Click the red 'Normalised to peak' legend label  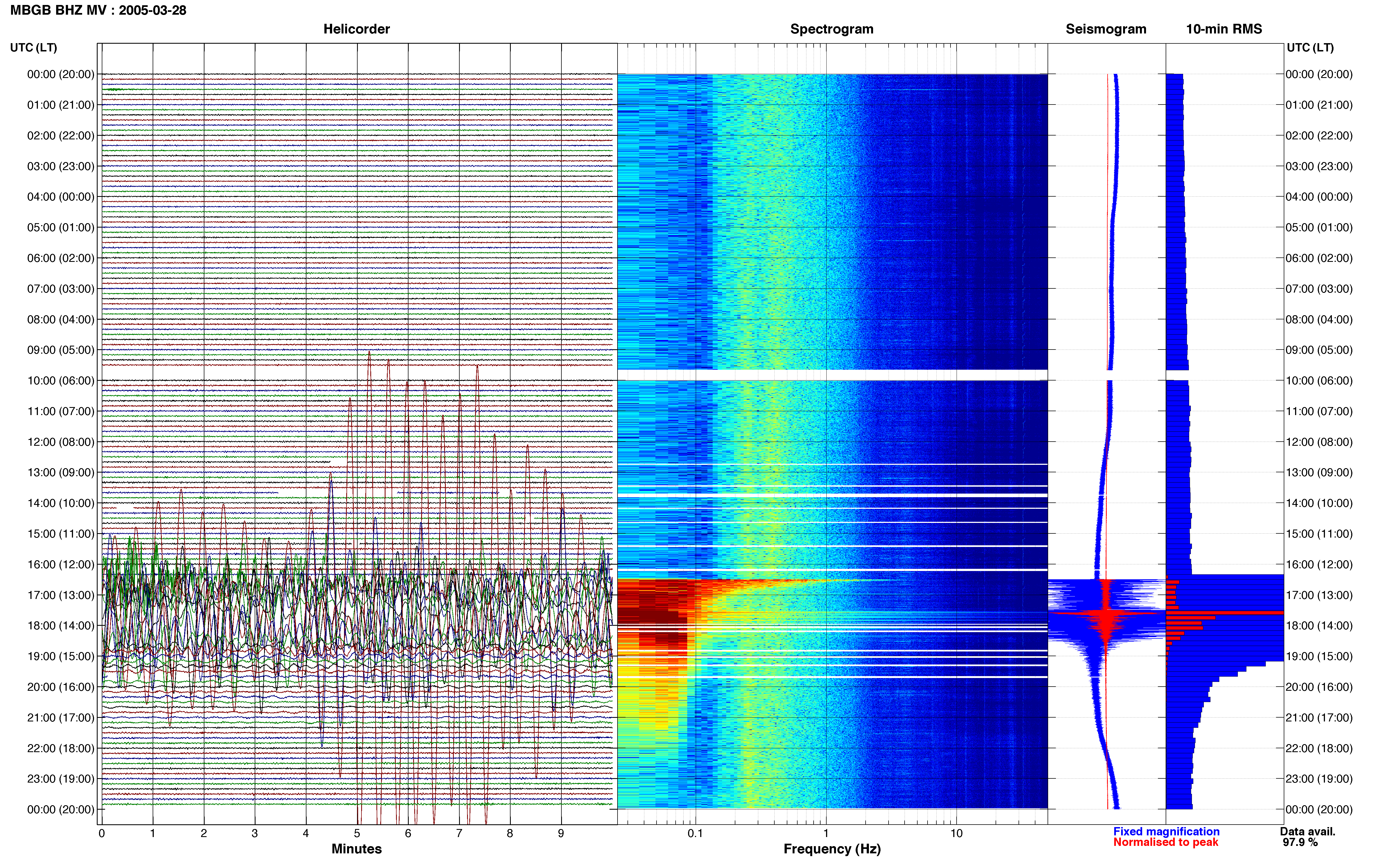point(1166,843)
